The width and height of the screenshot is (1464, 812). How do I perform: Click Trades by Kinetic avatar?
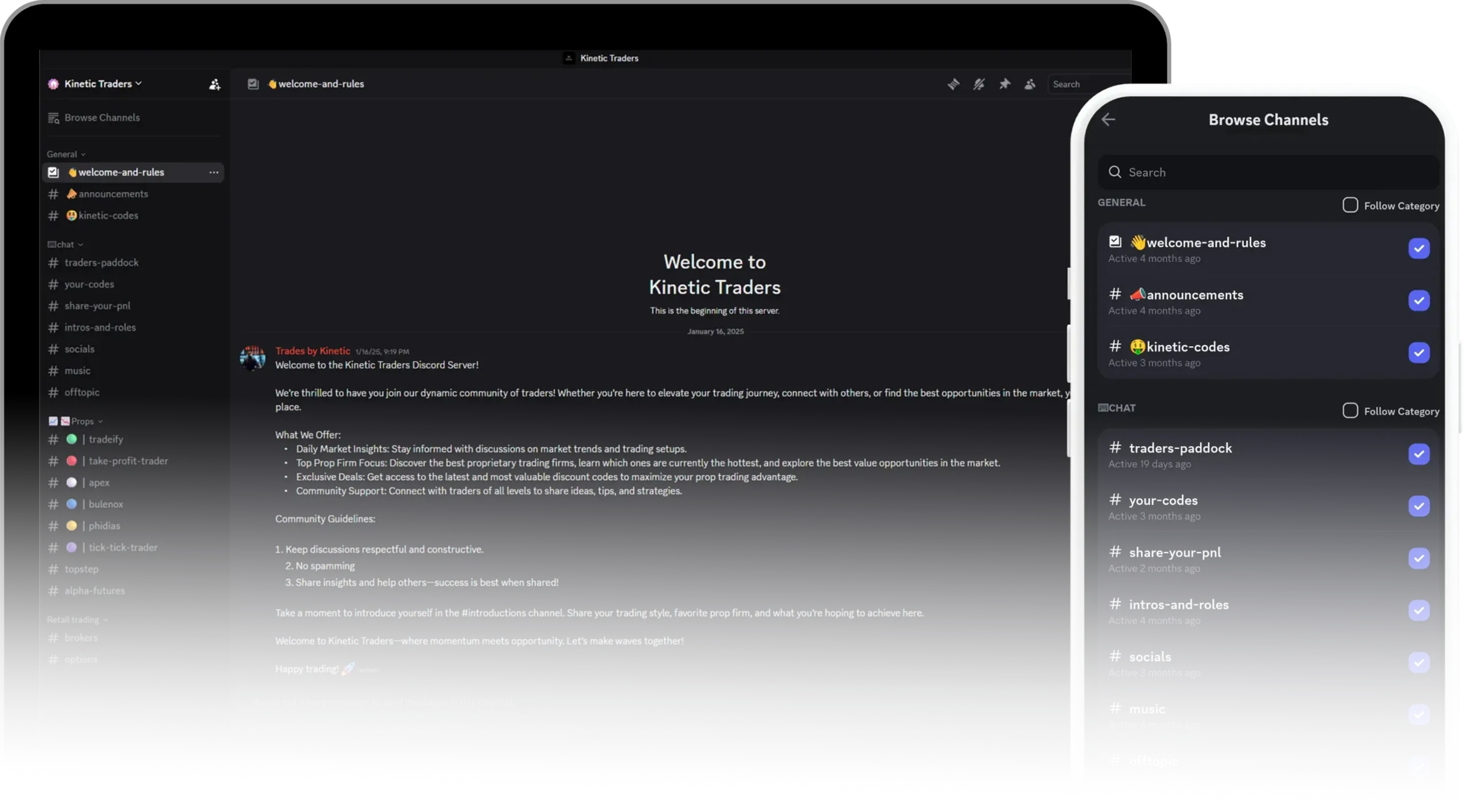click(252, 359)
